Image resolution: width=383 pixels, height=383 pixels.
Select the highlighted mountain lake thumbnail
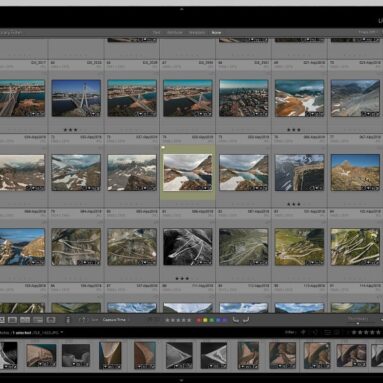click(188, 172)
